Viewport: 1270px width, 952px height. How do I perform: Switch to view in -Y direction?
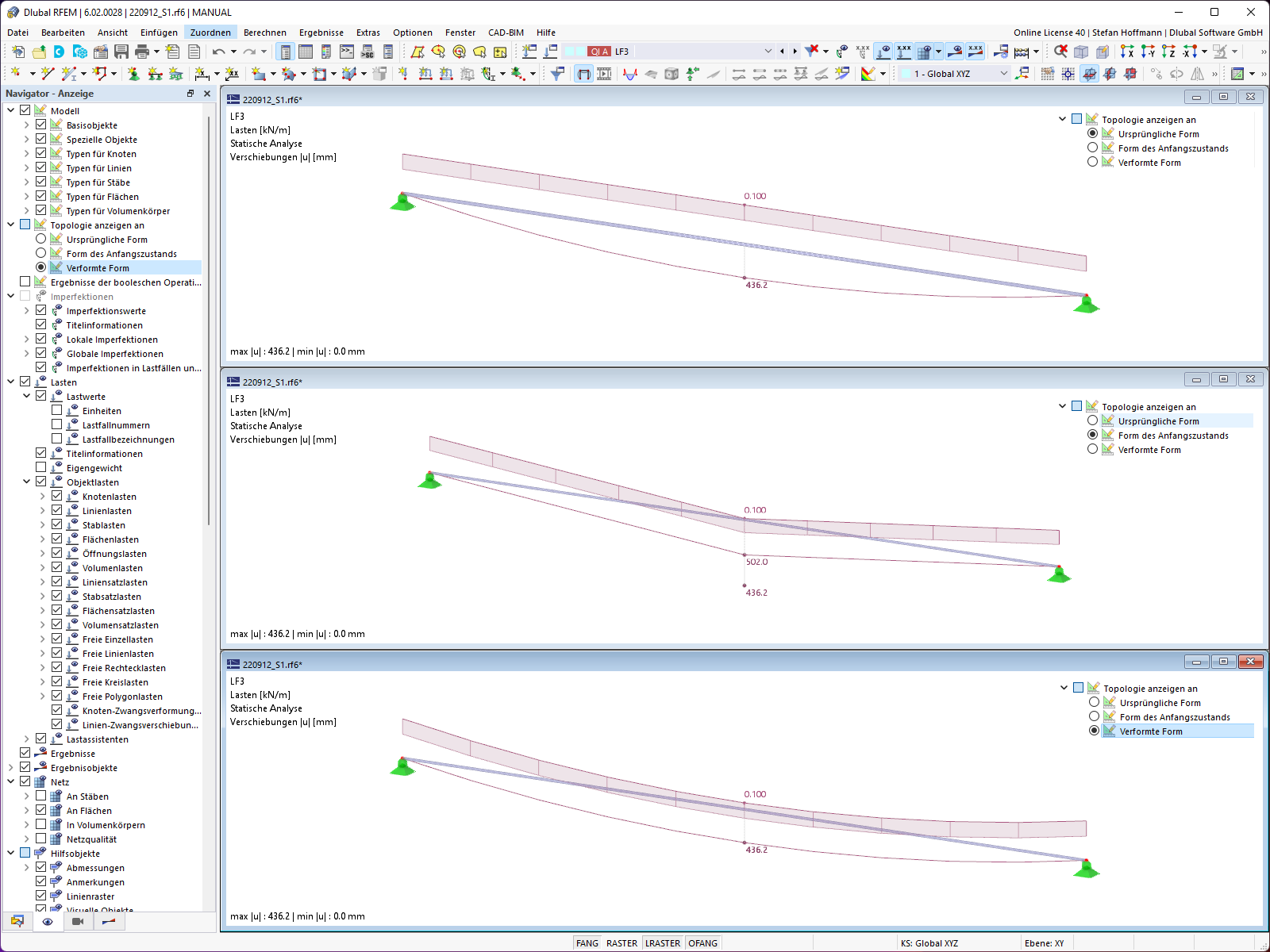coord(1148,52)
